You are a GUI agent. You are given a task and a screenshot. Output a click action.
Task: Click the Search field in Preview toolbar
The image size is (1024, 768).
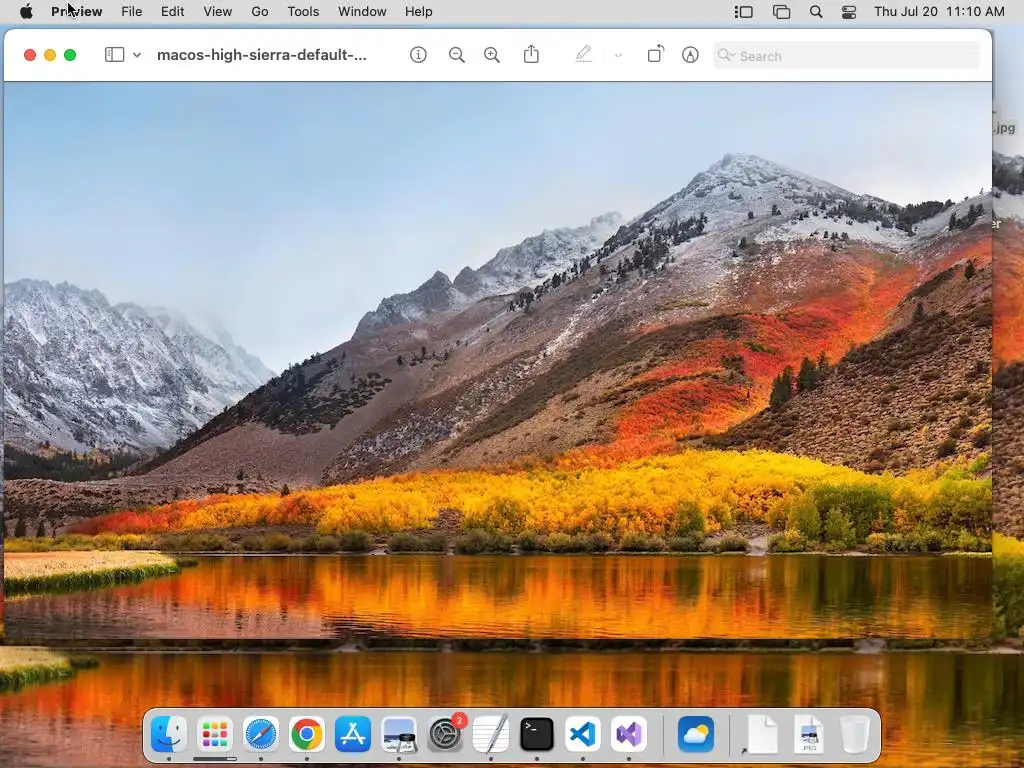click(x=847, y=56)
